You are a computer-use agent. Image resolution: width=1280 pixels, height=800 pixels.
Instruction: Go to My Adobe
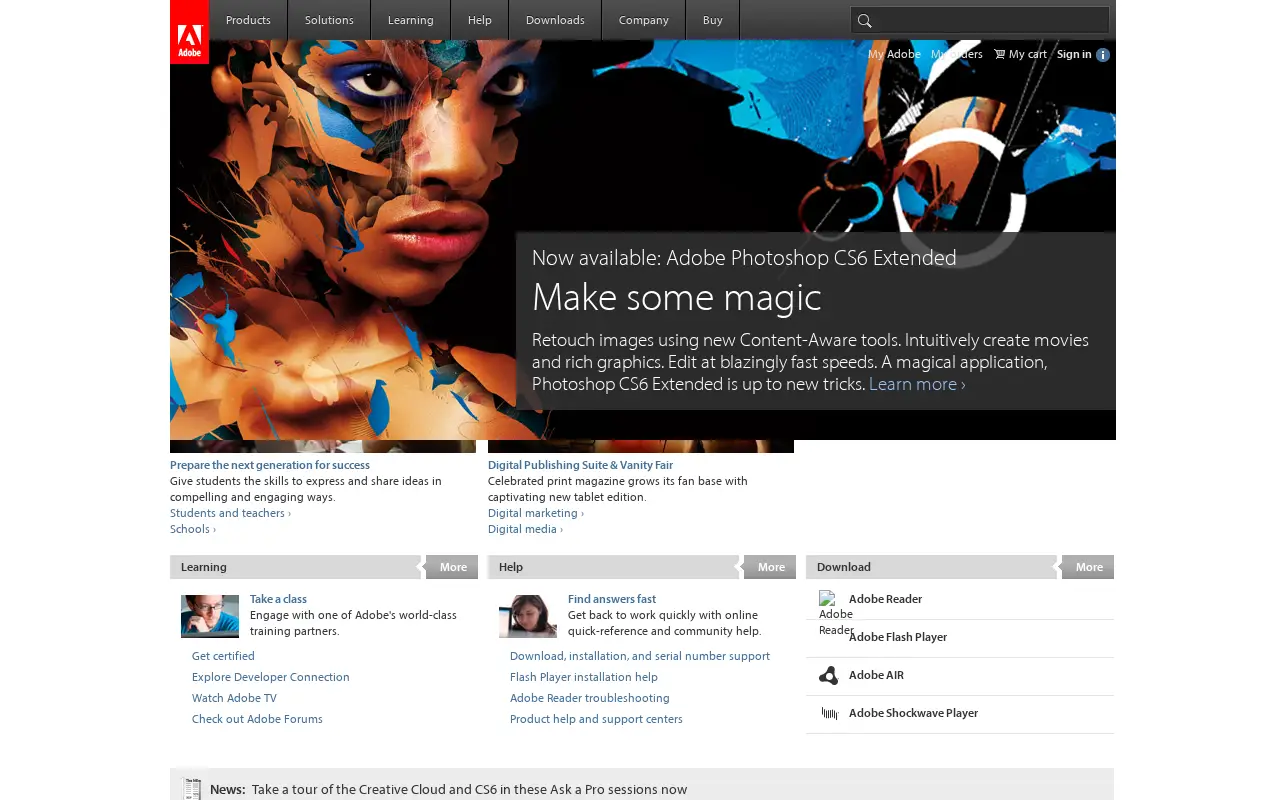[894, 54]
